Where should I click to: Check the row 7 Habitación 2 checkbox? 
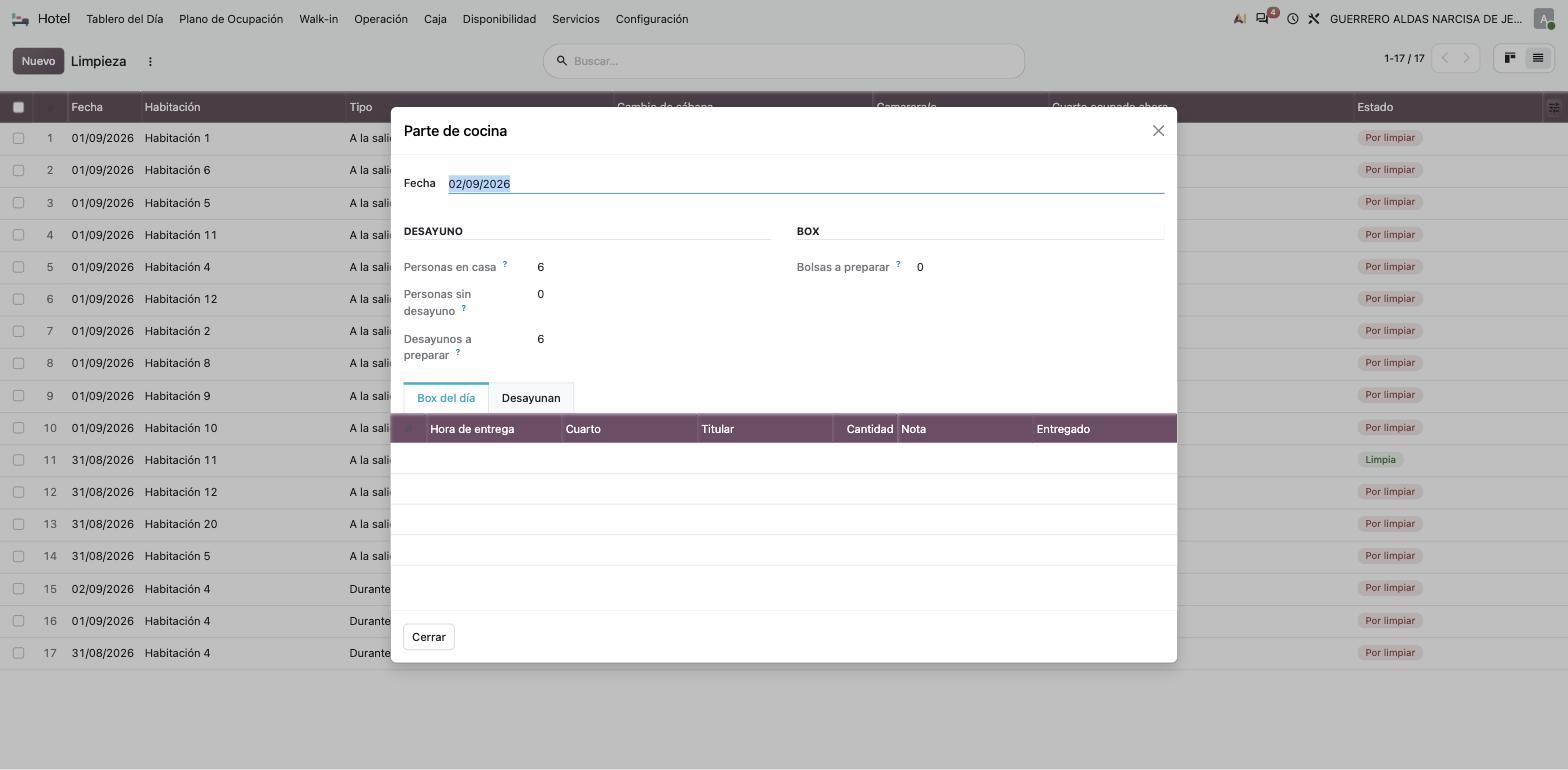point(18,331)
